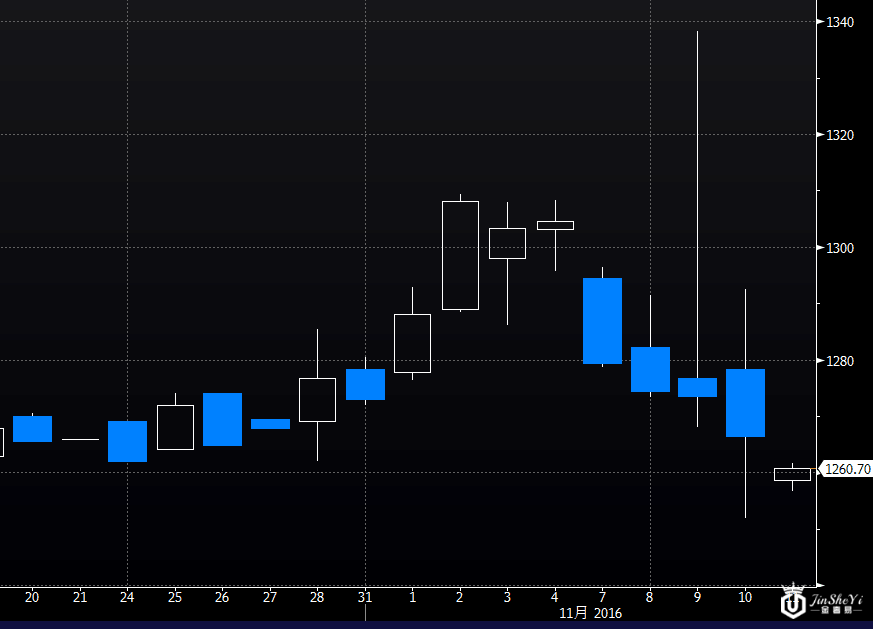The height and width of the screenshot is (629, 873).
Task: Click the blue candle body for November 10
Action: coord(745,403)
